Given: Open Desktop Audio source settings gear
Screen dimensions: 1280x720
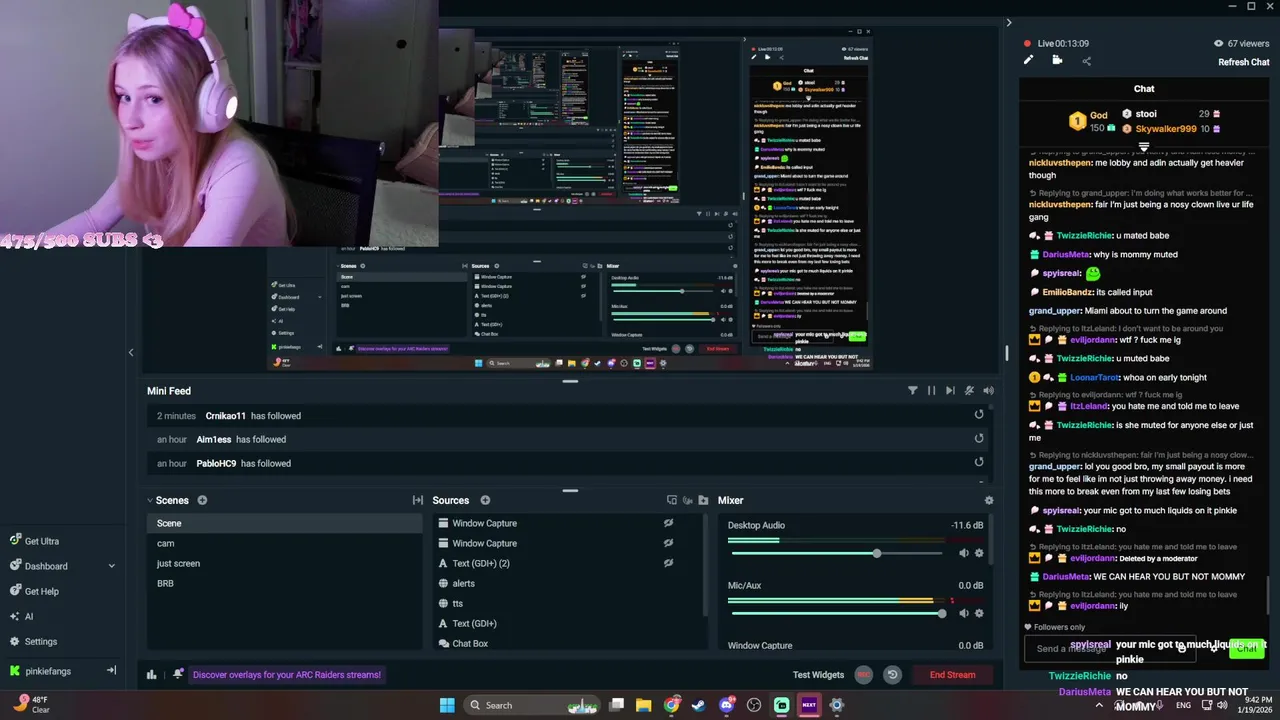Looking at the screenshot, I should (979, 553).
